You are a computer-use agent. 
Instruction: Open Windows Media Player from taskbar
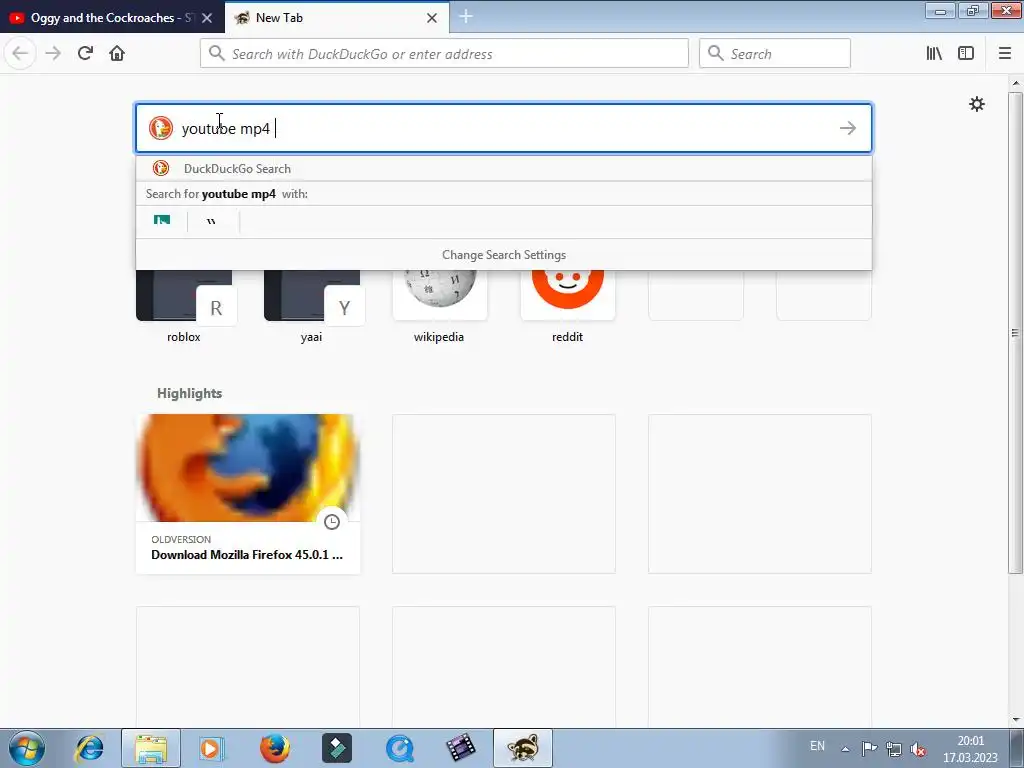pyautogui.click(x=211, y=748)
